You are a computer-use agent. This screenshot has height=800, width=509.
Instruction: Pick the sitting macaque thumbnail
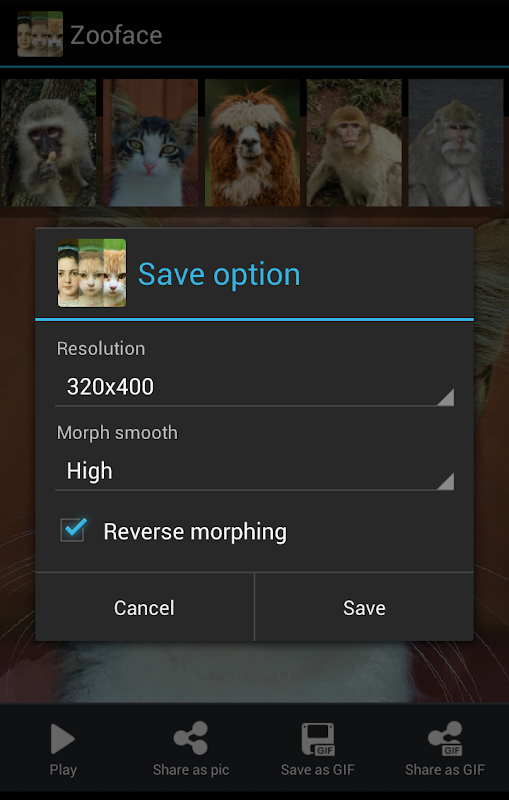coord(354,142)
